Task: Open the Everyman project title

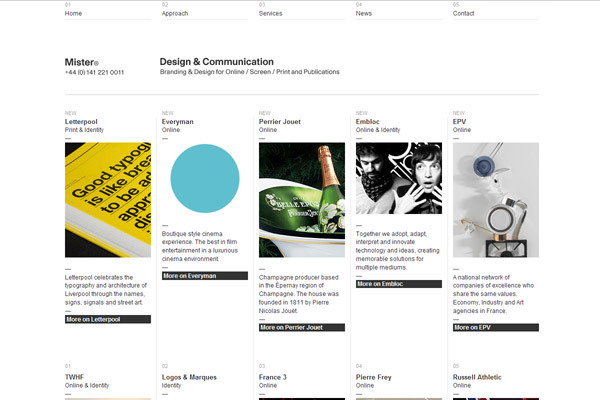Action: [178, 122]
